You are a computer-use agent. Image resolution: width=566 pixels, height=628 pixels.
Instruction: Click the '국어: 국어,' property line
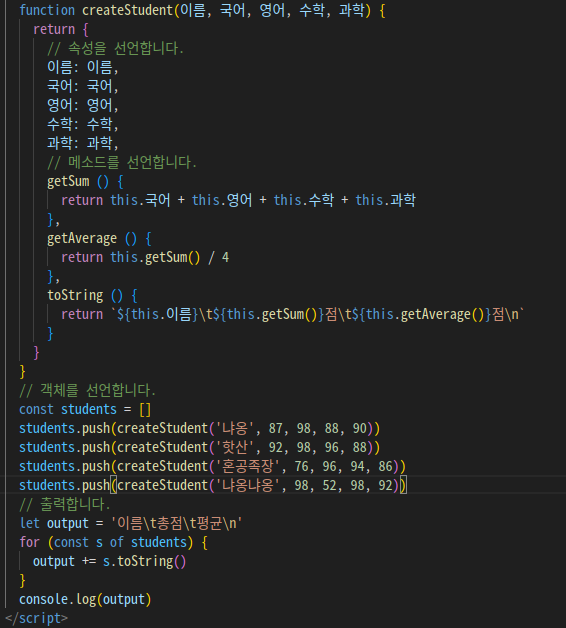click(x=83, y=86)
